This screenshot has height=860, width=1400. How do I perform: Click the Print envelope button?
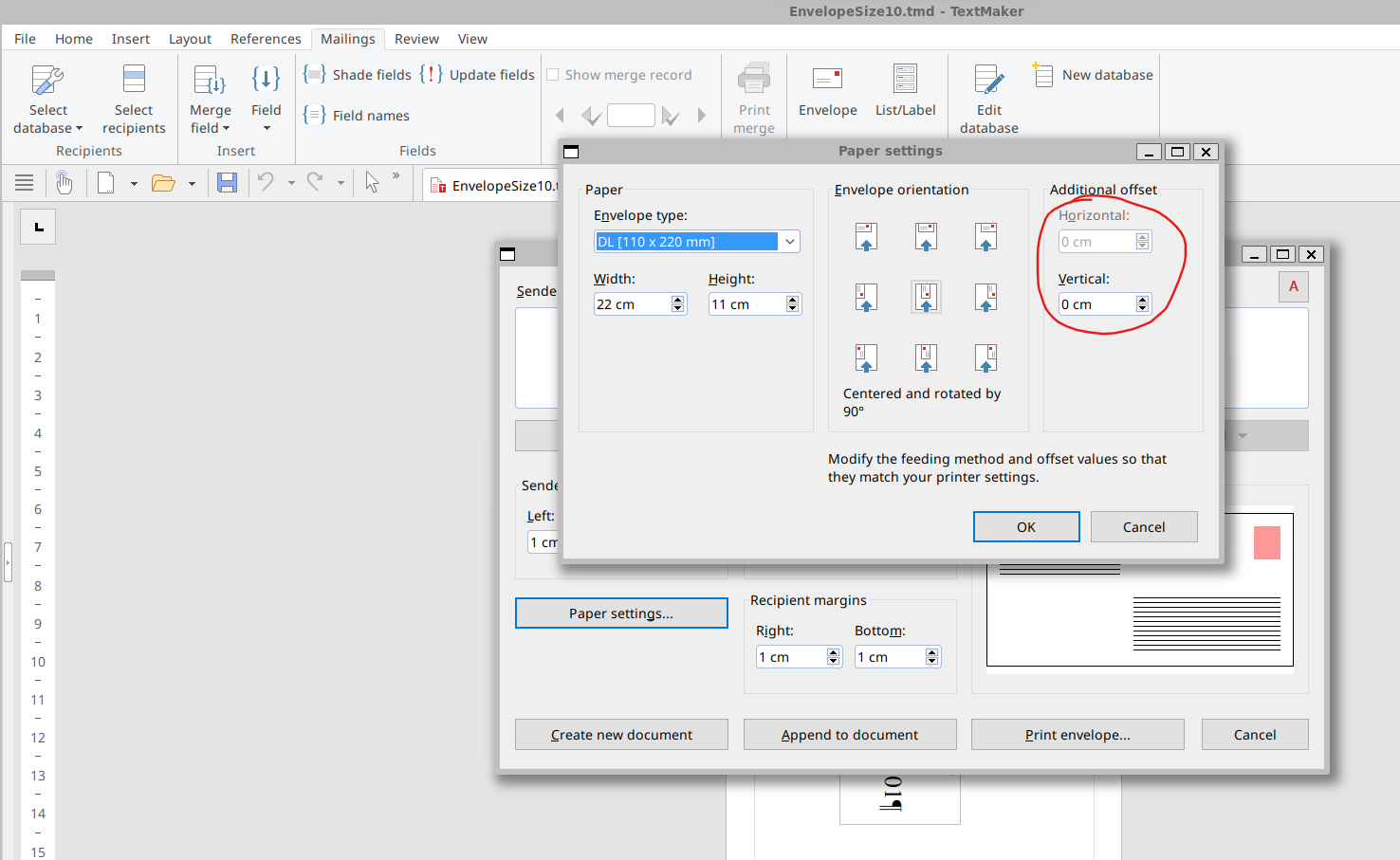click(1077, 735)
